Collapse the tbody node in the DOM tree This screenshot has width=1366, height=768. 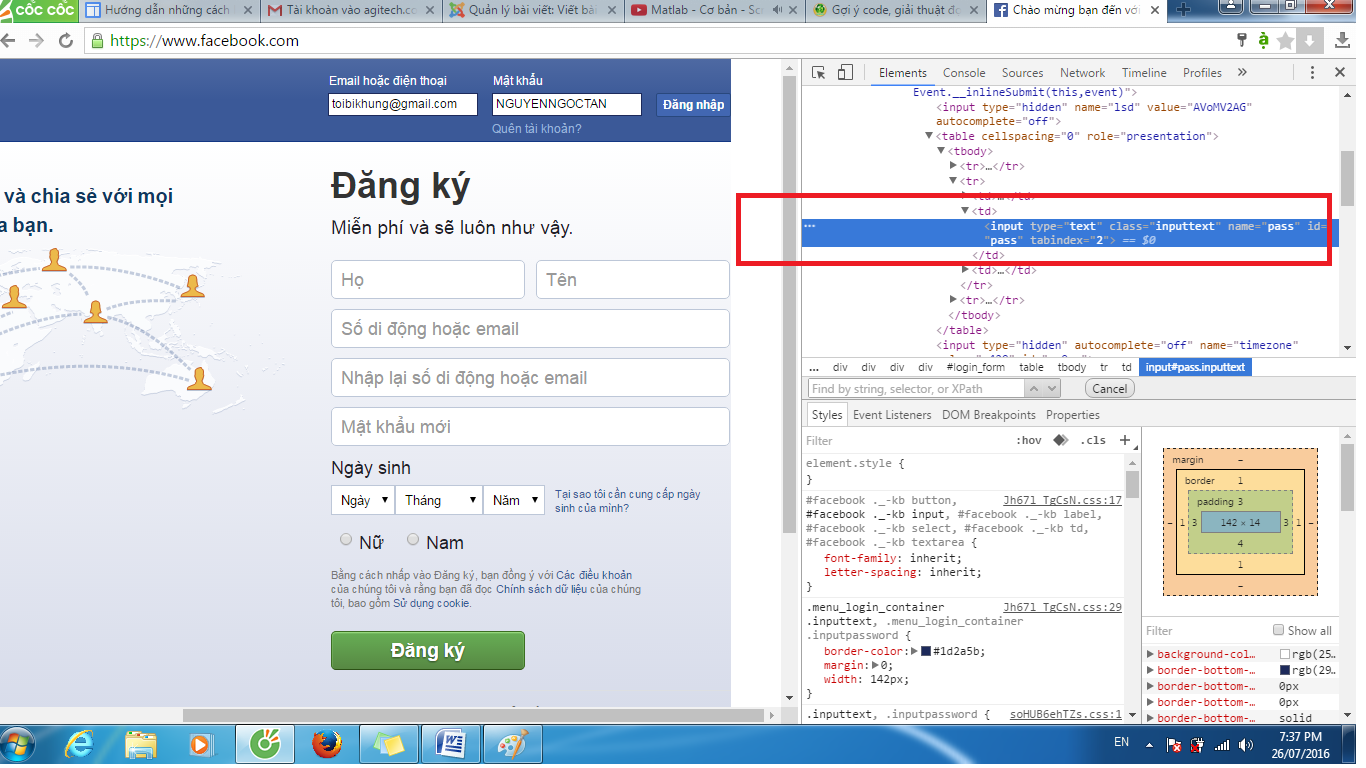(941, 151)
